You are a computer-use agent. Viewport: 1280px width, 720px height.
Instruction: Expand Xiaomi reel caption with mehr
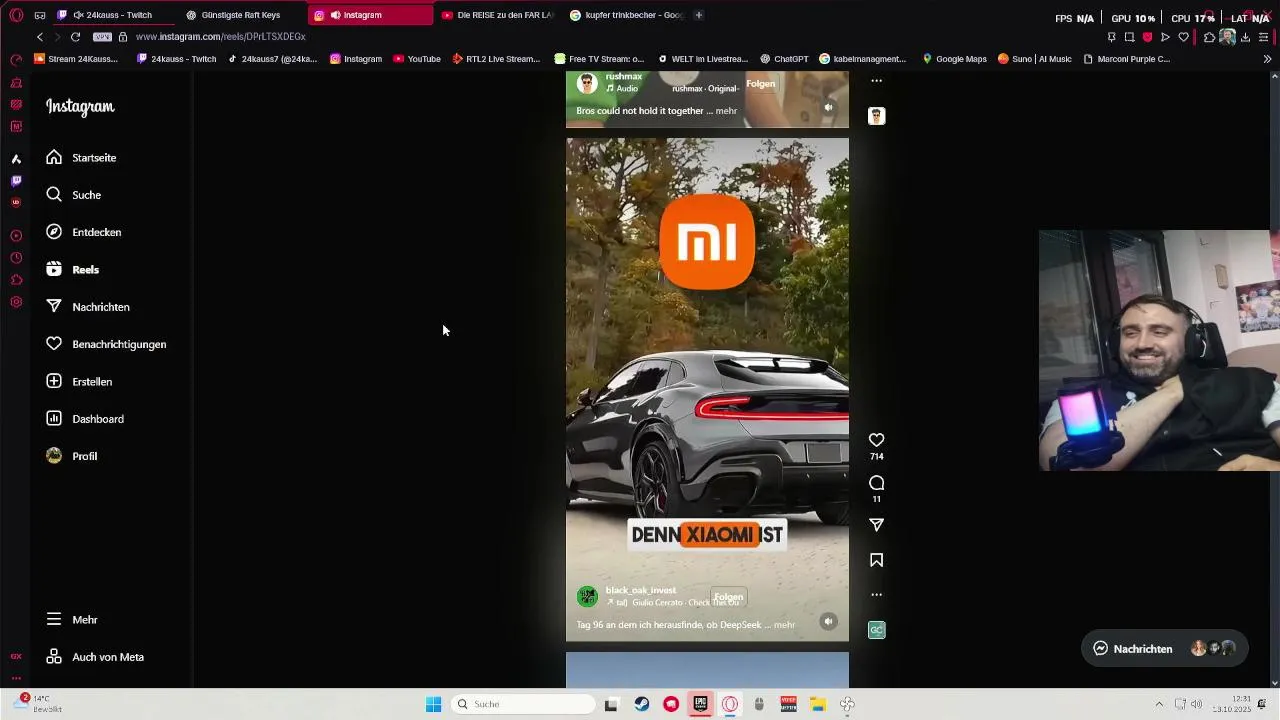[x=784, y=625]
